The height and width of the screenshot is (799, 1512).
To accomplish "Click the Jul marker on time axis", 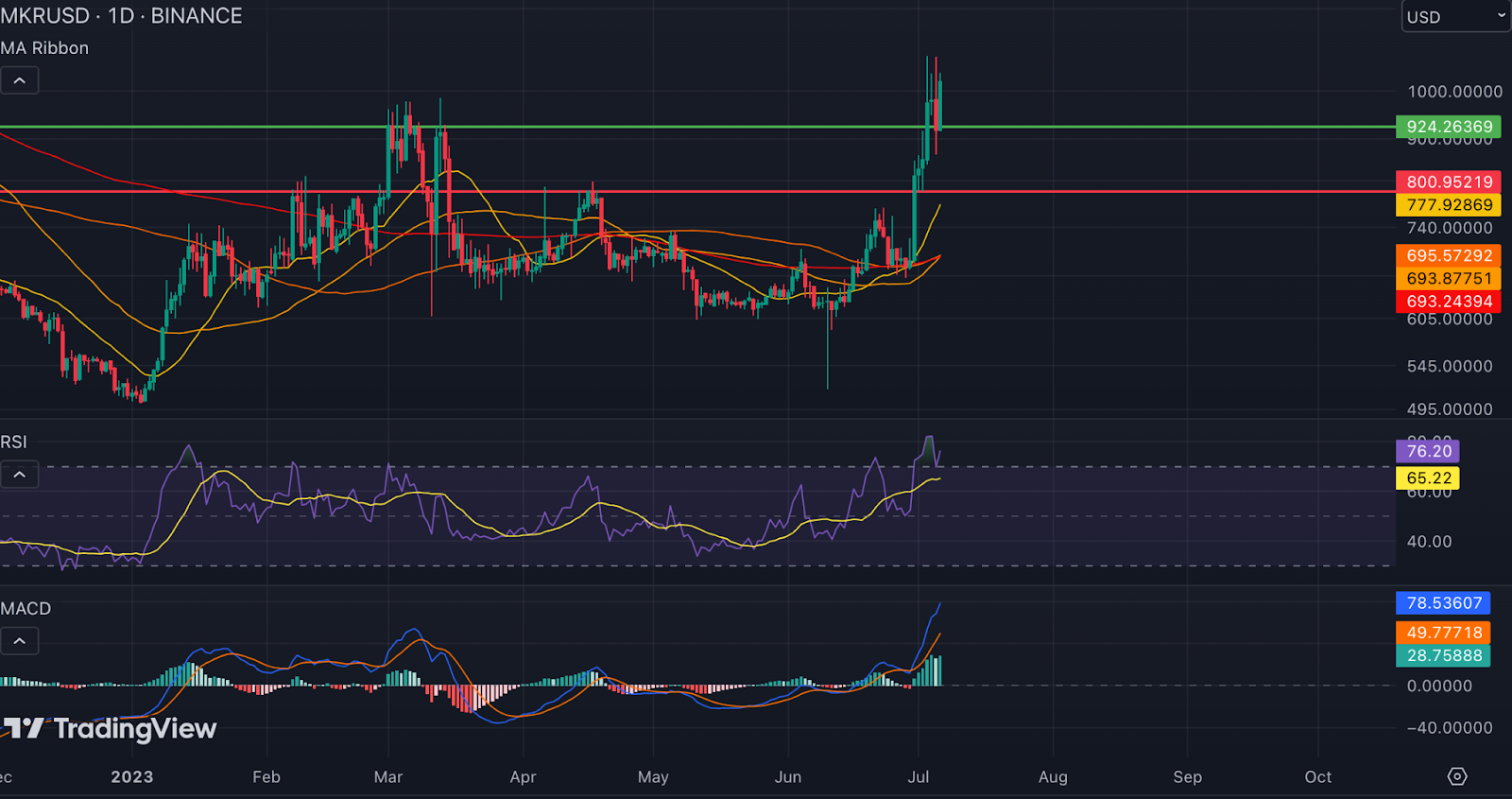I will [919, 776].
